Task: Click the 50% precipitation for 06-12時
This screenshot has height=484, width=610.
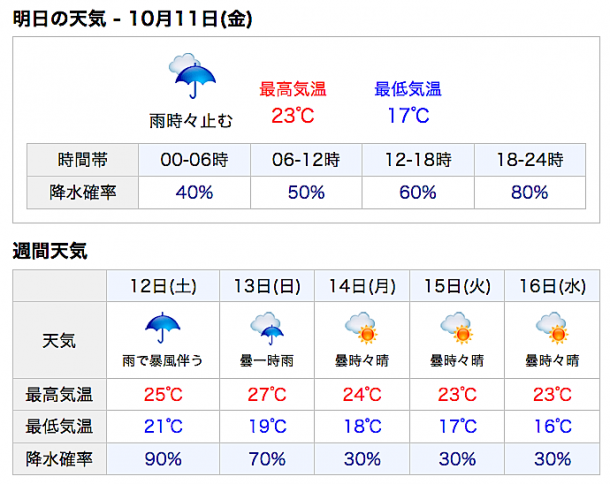Action: point(306,192)
